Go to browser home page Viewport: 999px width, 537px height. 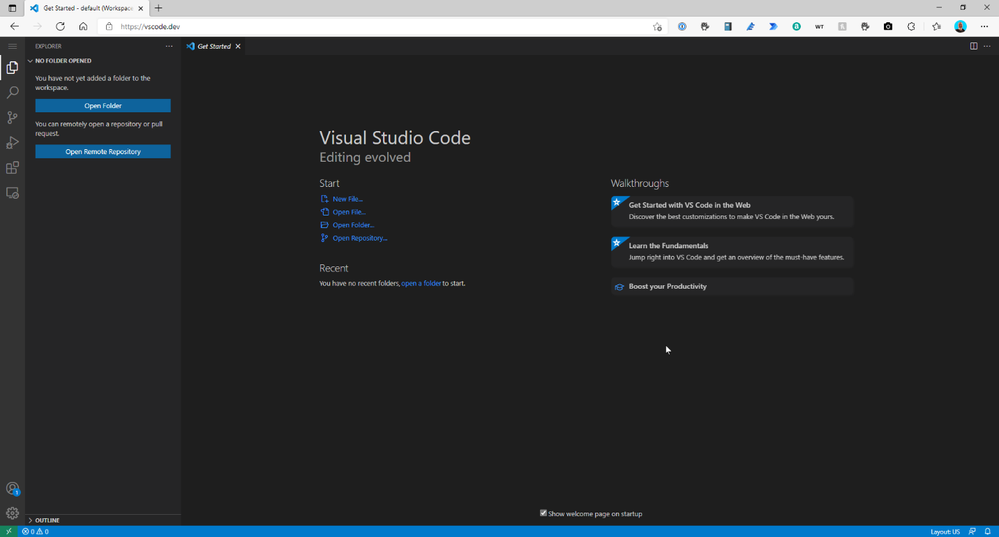(x=83, y=27)
